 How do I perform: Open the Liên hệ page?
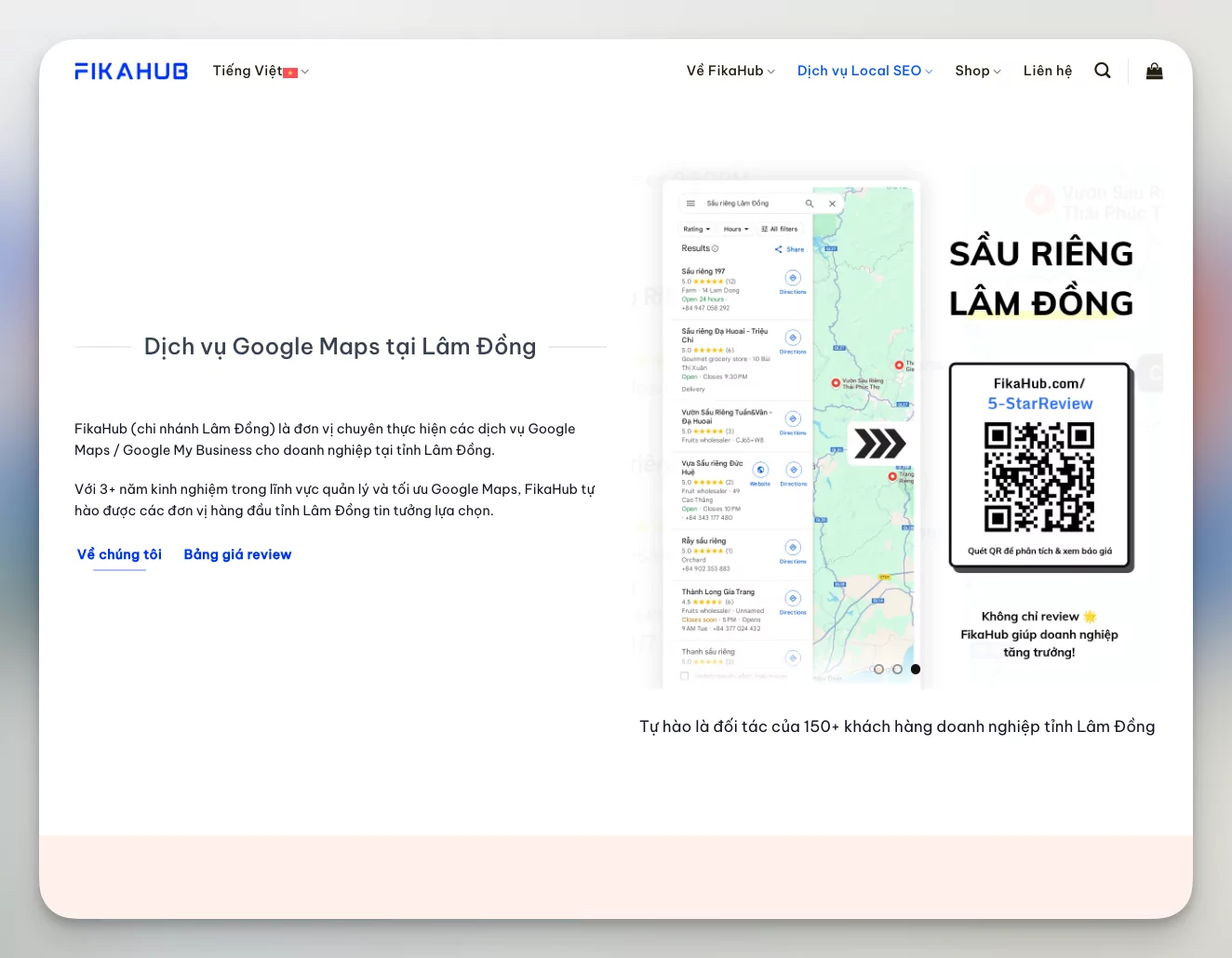1048,71
